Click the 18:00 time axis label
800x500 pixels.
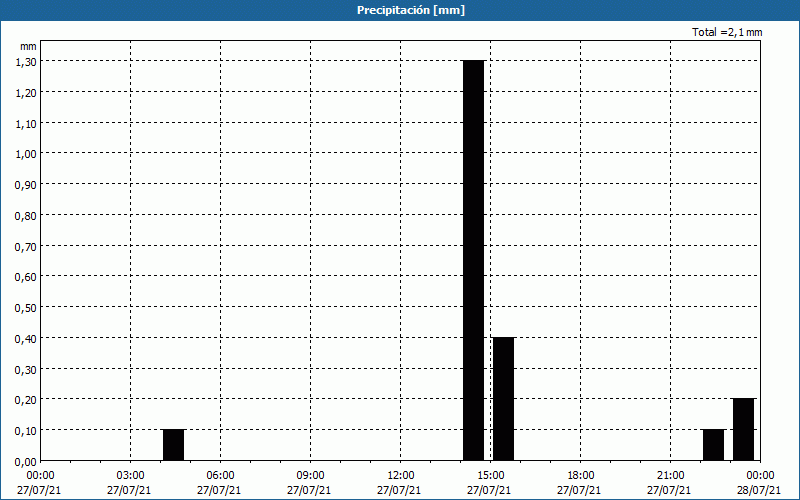(580, 476)
